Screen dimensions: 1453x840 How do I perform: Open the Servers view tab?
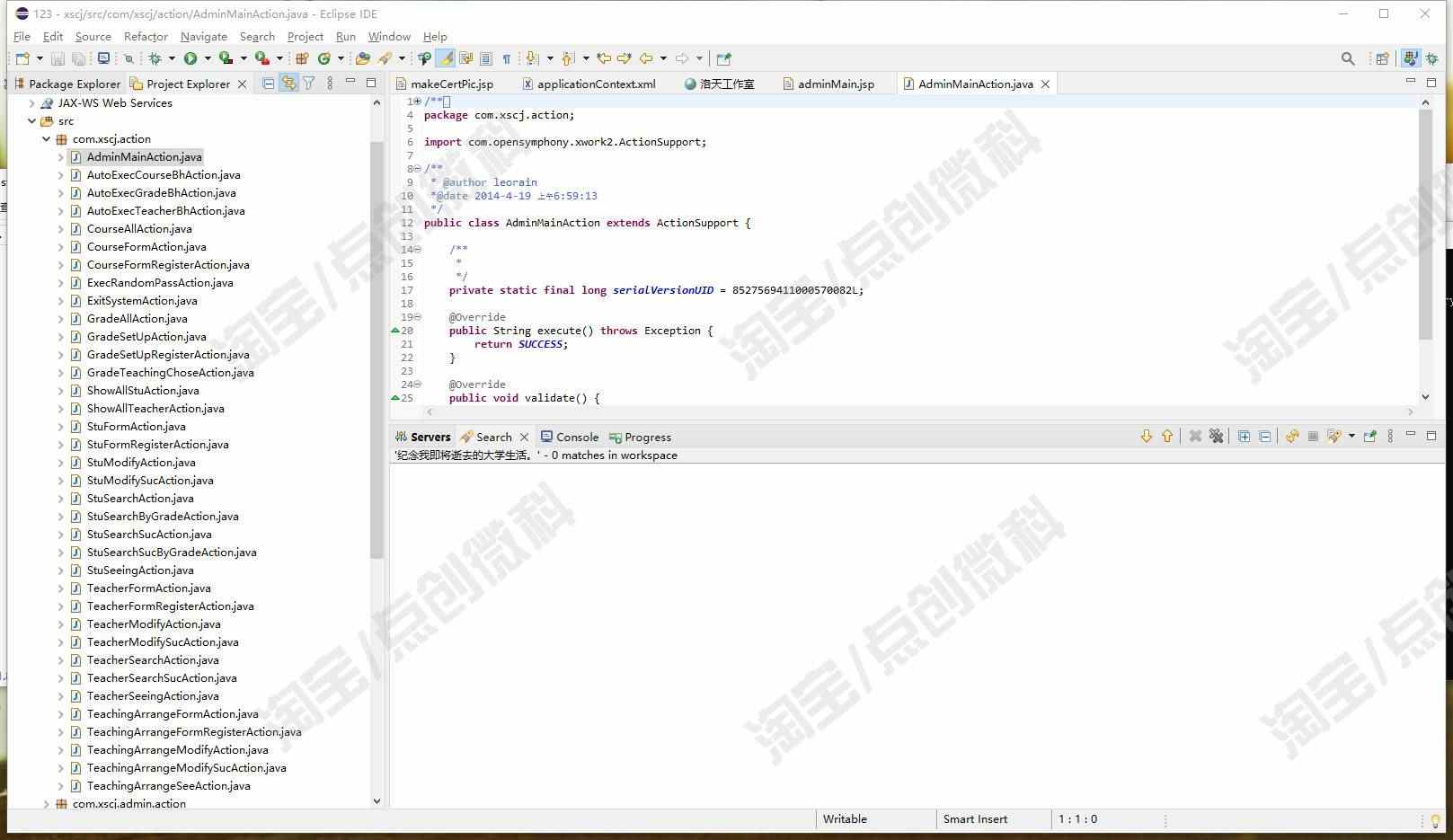422,438
